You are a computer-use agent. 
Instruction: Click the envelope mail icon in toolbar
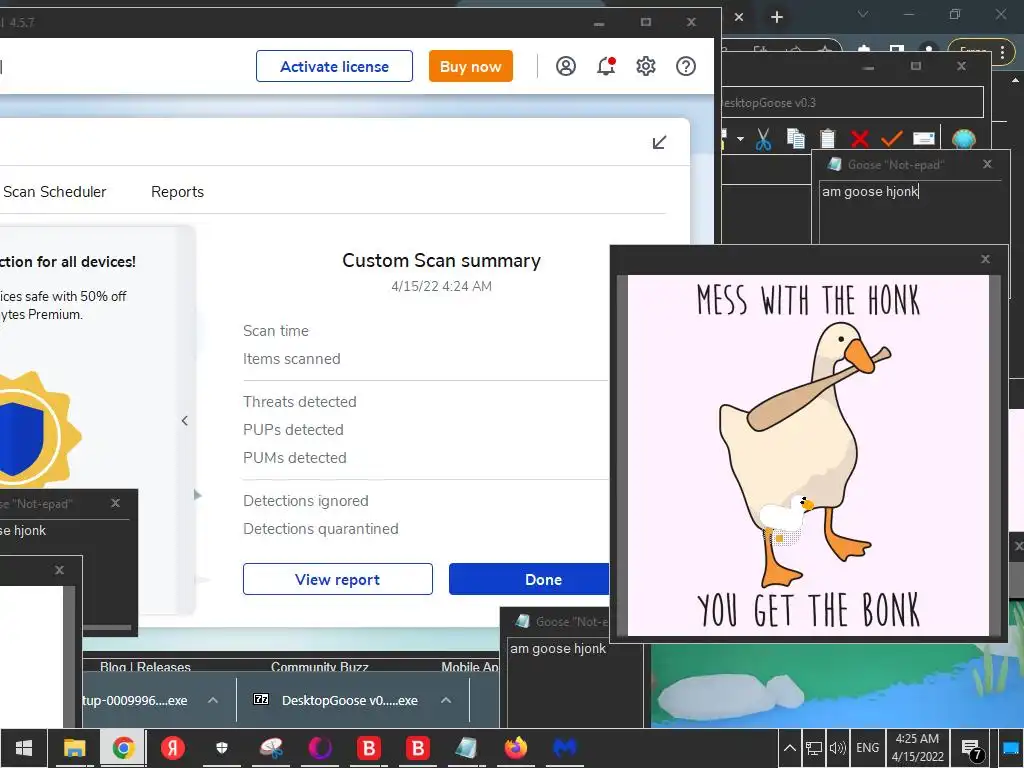(923, 138)
